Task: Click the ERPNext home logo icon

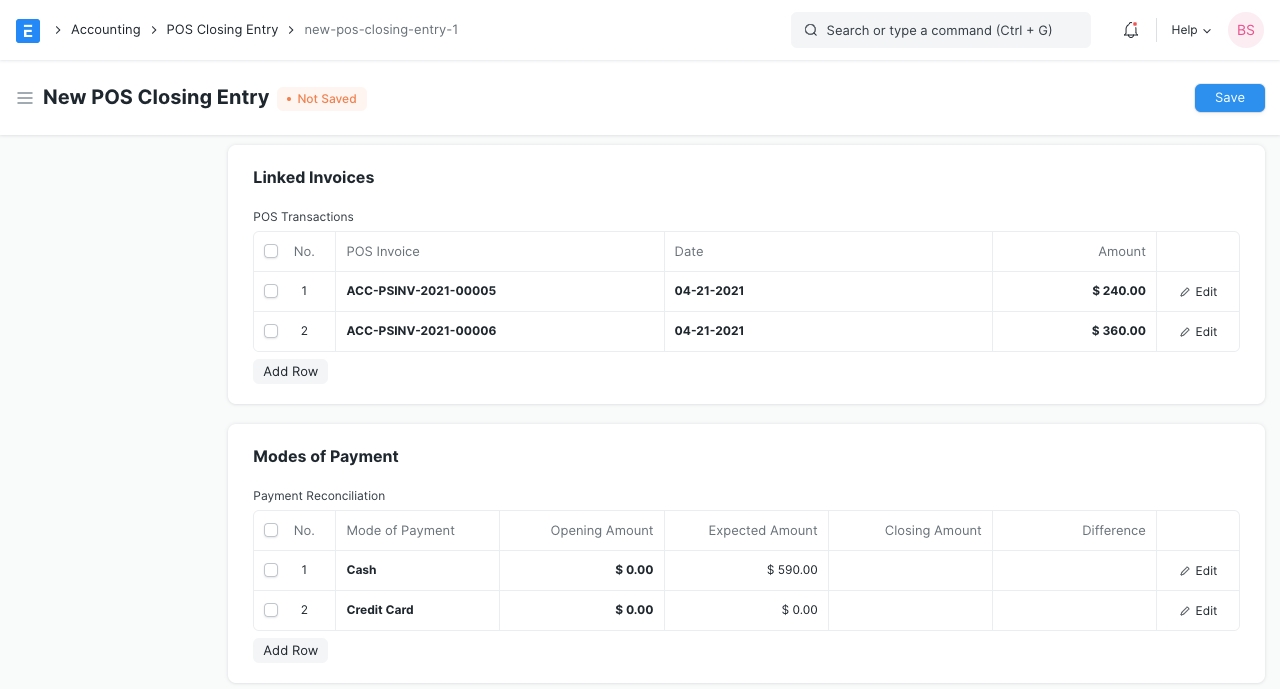Action: (28, 30)
